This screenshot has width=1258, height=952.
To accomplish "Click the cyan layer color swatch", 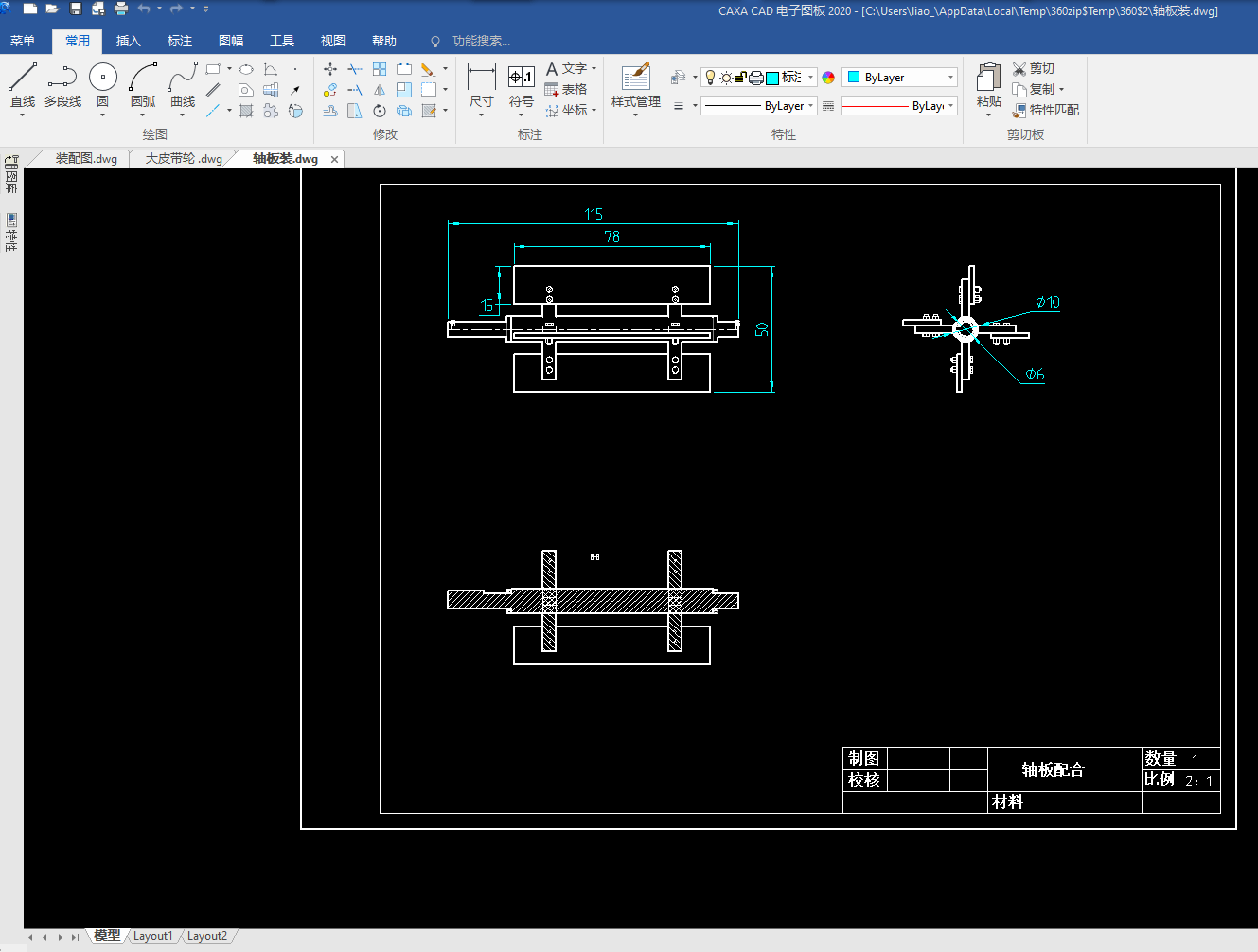I will point(772,78).
